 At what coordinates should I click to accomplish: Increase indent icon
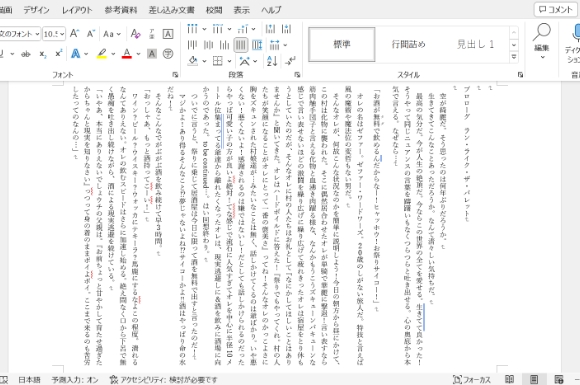(x=287, y=28)
